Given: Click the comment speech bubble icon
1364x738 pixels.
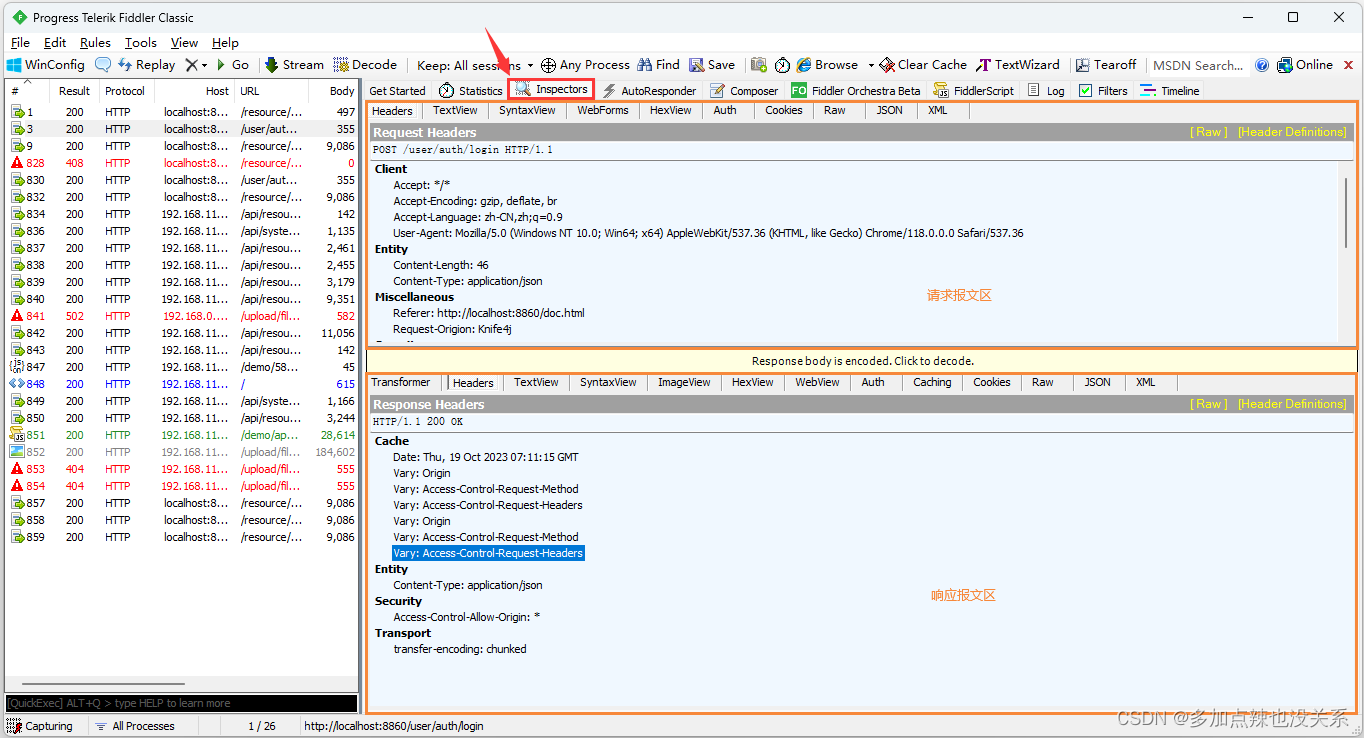Looking at the screenshot, I should click(x=103, y=65).
